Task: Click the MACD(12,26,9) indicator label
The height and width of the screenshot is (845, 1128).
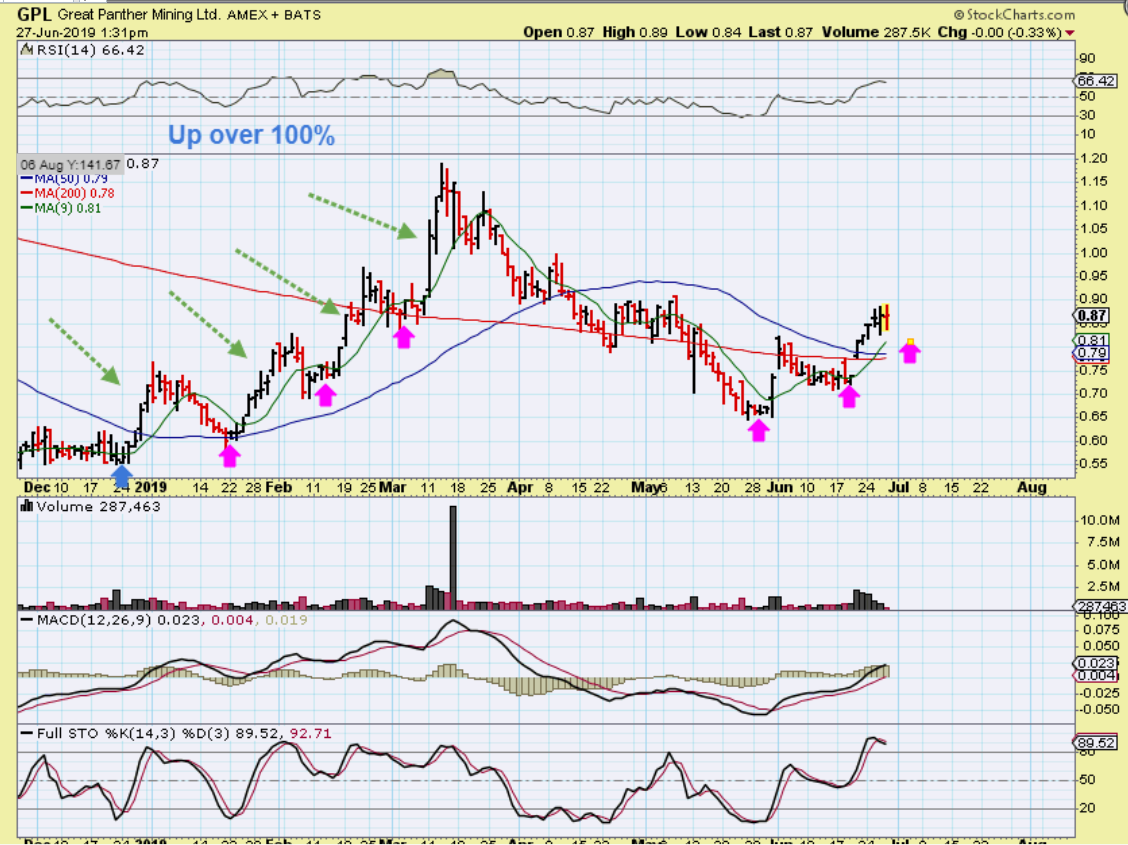Action: (x=94, y=620)
